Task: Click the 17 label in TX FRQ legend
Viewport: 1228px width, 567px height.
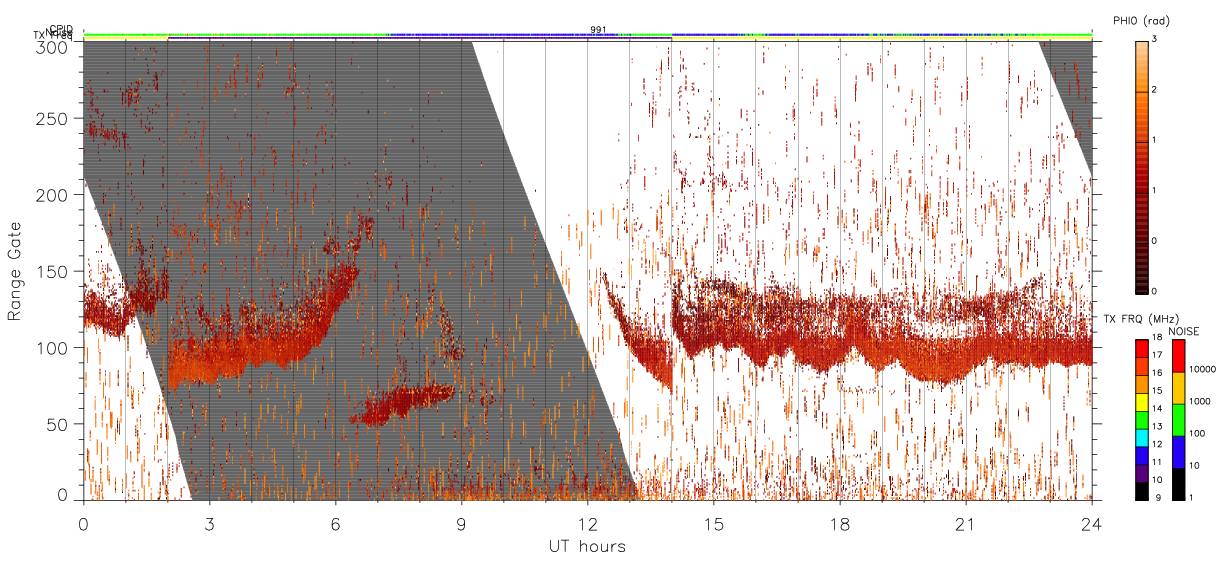Action: pyautogui.click(x=1158, y=355)
